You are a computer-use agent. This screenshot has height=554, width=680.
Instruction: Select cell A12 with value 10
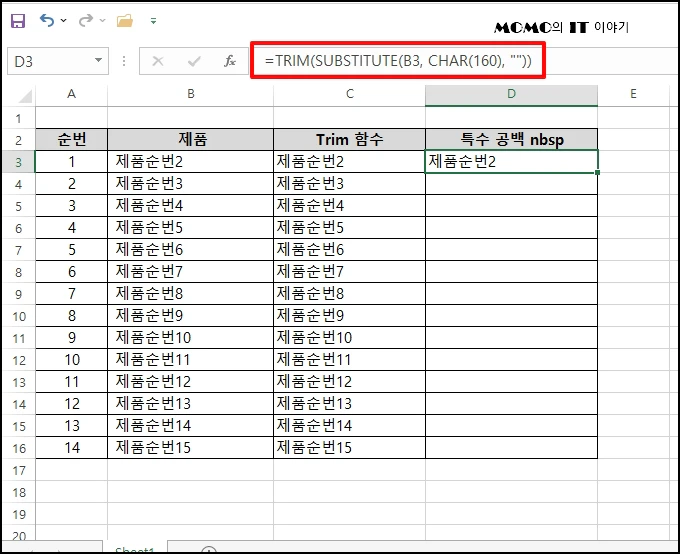coord(72,360)
